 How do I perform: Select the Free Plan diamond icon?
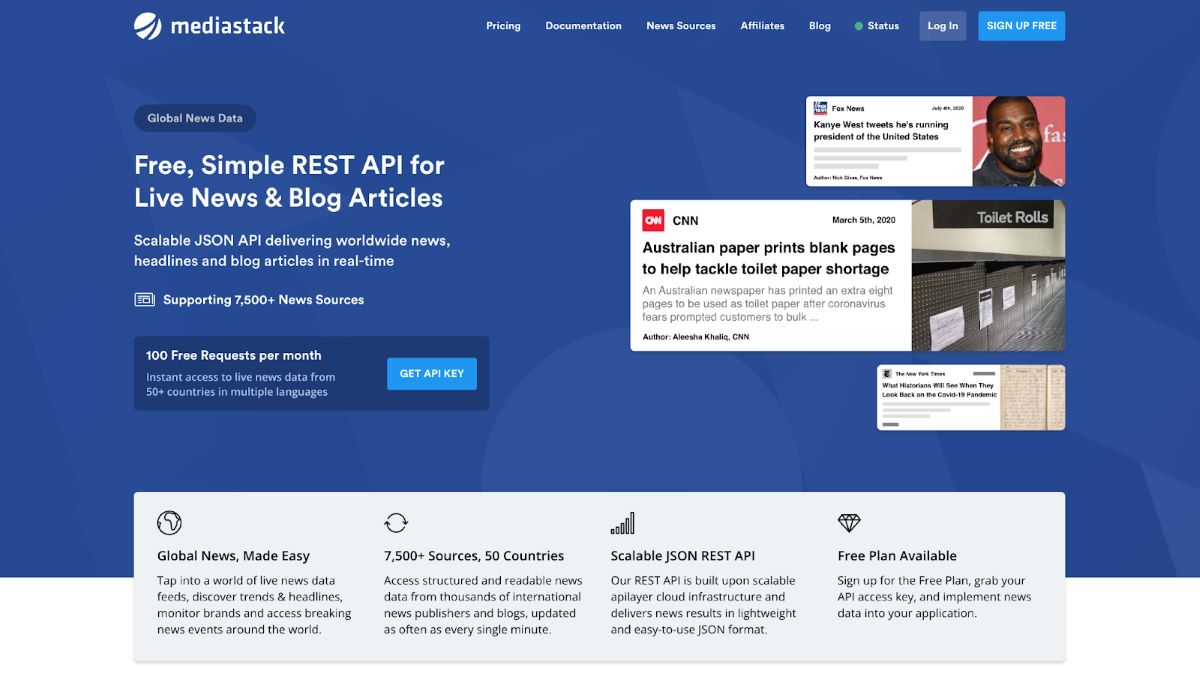(849, 522)
